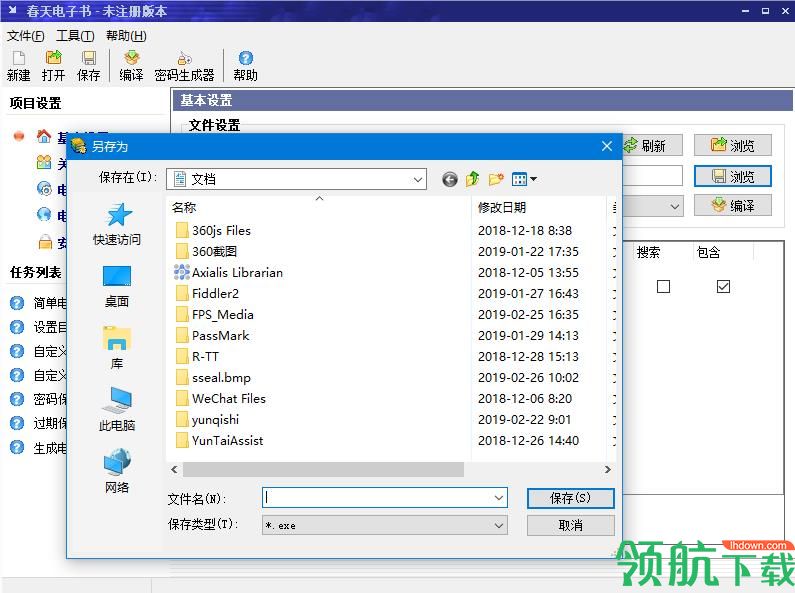This screenshot has height=593, width=795.
Task: Click the 简单电 task help icon
Action: pyautogui.click(x=17, y=303)
